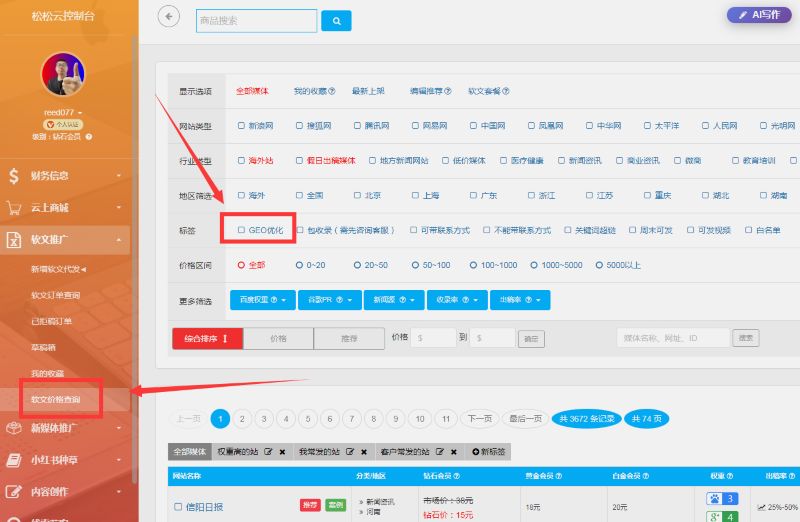Click the back arrow circle icon
800x522 pixels.
coord(168,16)
